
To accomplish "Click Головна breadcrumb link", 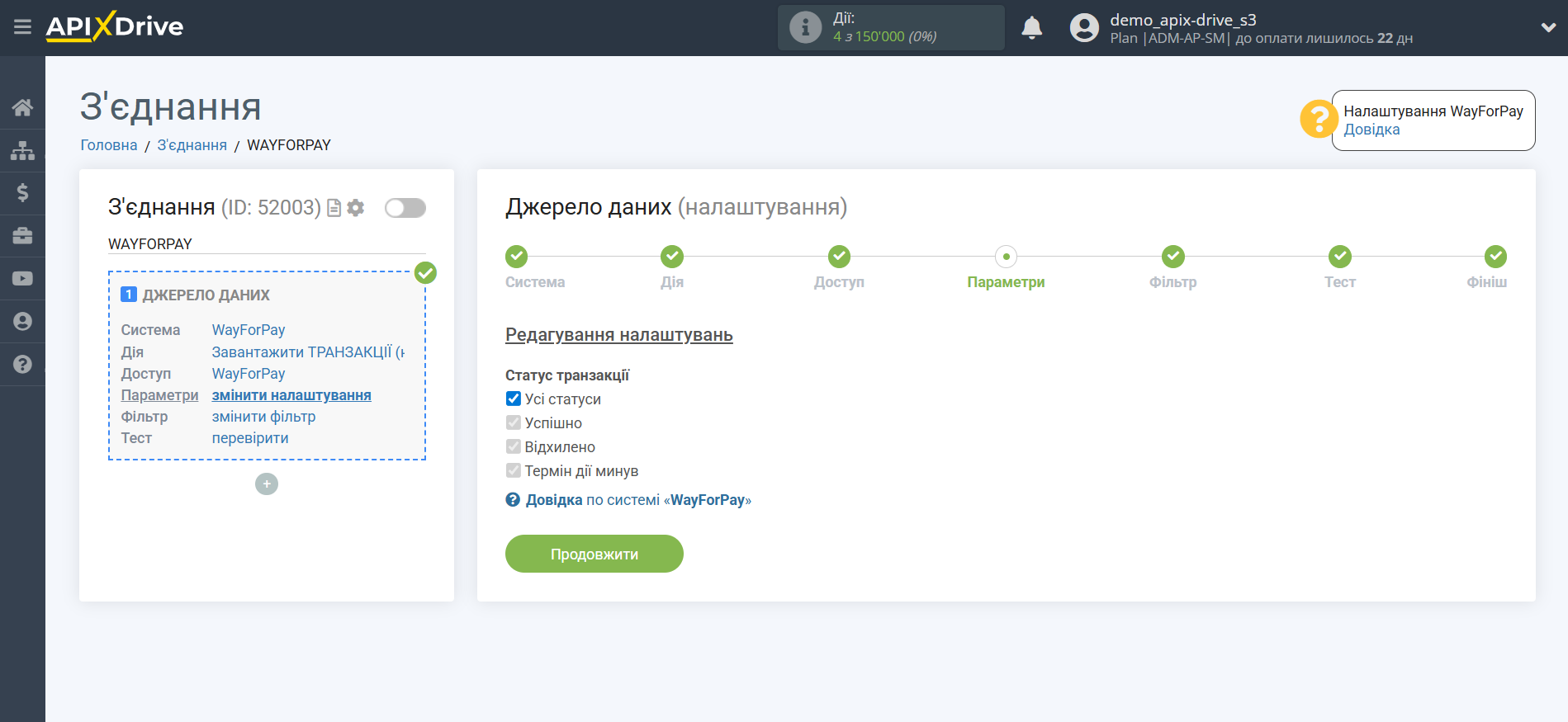I will [x=109, y=145].
